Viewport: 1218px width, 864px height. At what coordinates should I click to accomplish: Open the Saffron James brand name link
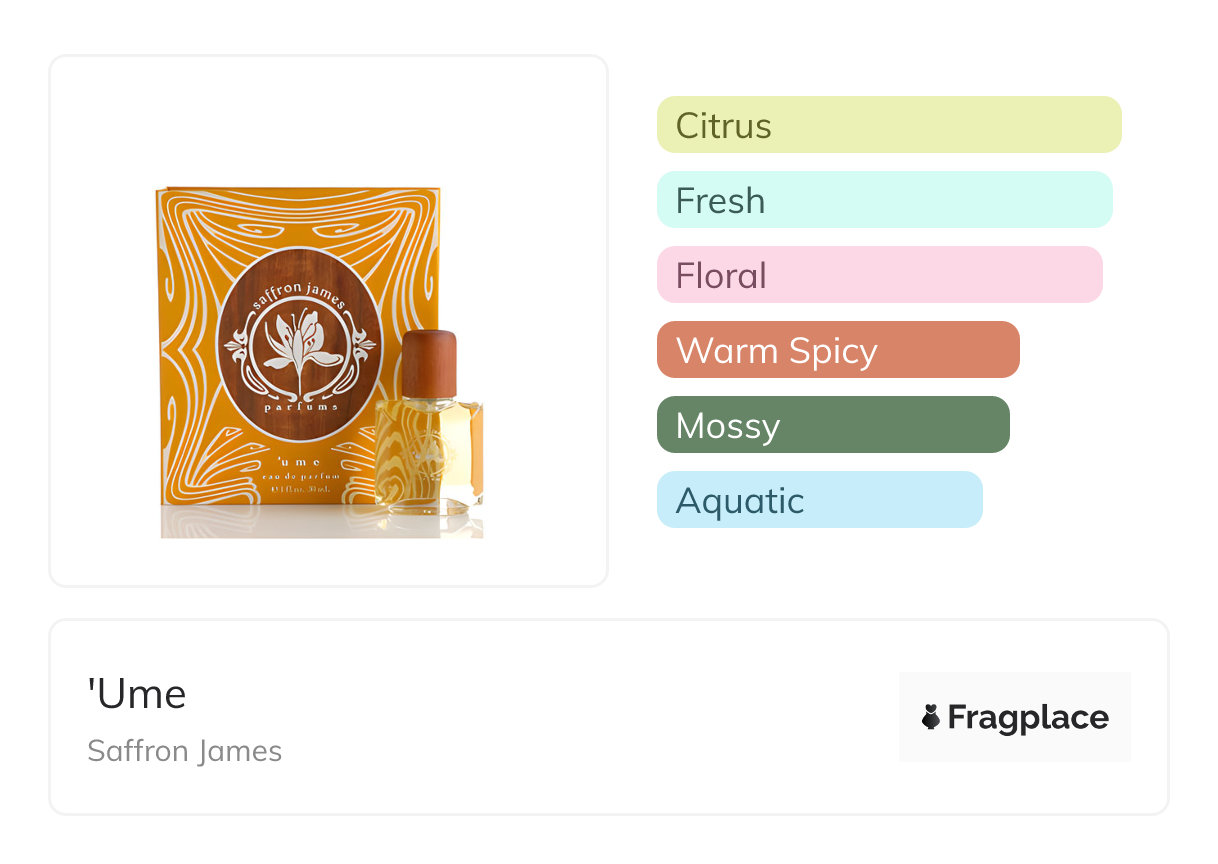pyautogui.click(x=185, y=751)
